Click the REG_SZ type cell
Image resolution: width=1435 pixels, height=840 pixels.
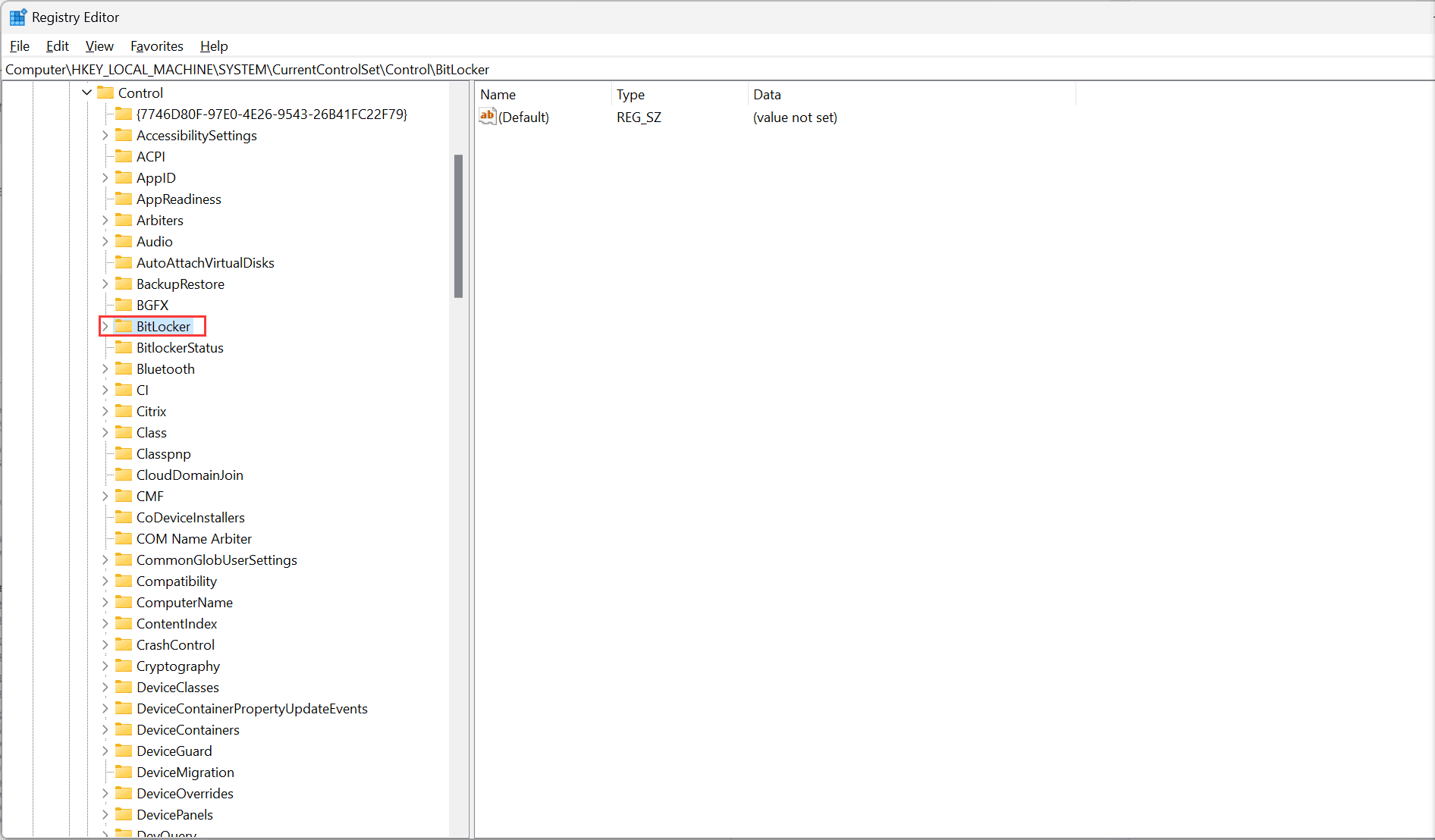639,118
